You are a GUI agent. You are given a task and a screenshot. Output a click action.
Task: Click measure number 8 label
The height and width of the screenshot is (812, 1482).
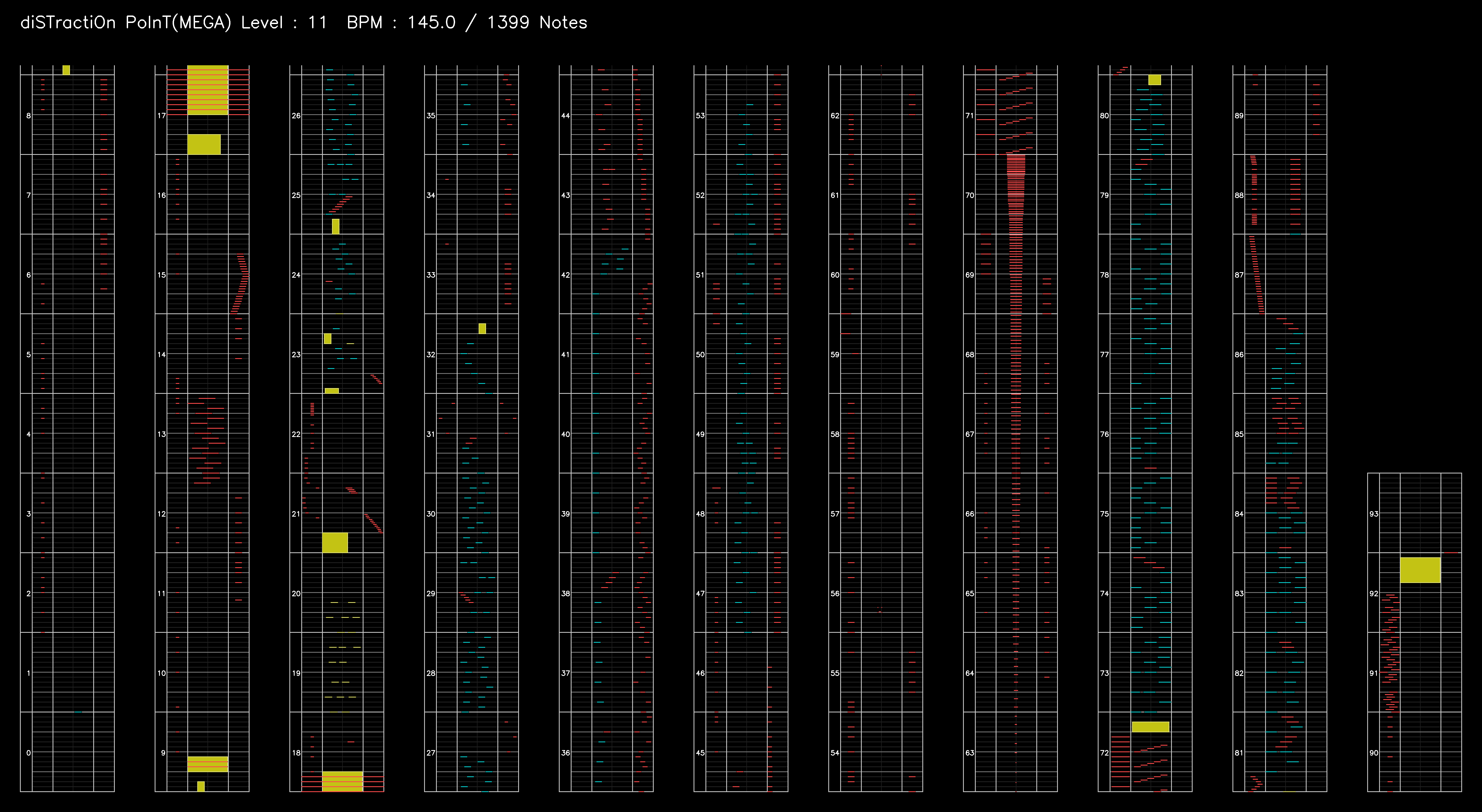coord(29,116)
